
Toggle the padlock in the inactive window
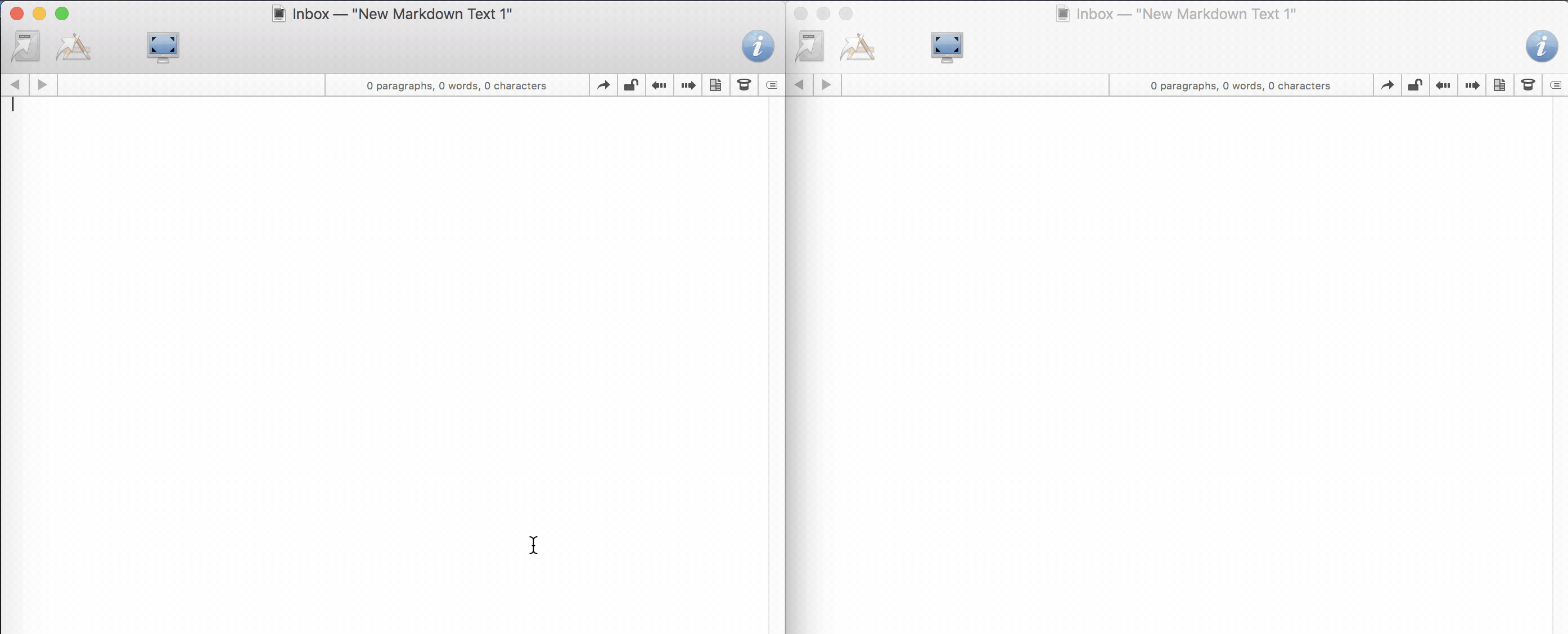(1414, 85)
